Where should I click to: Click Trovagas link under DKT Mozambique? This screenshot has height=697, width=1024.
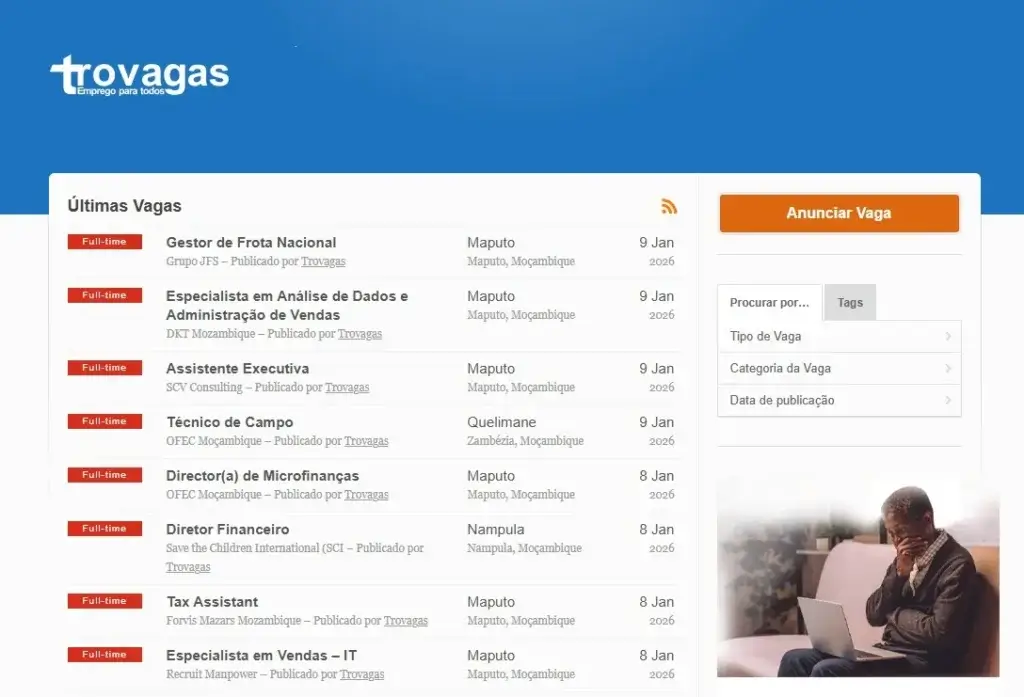(x=360, y=334)
